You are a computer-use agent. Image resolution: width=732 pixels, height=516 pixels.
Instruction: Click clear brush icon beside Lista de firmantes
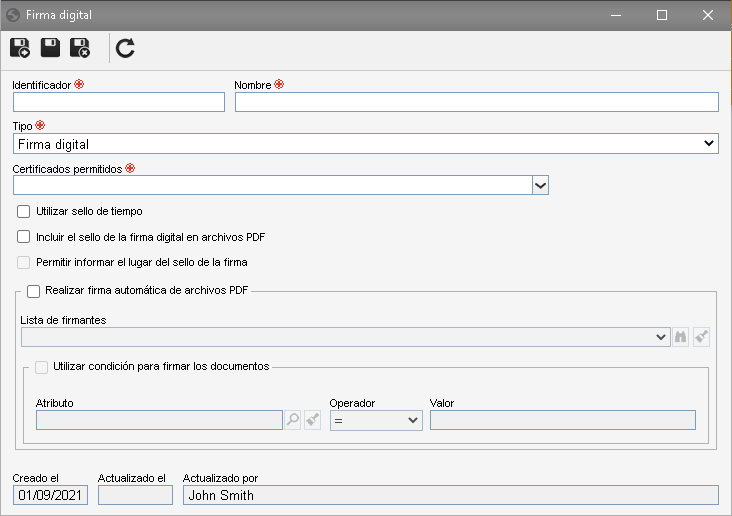701,337
